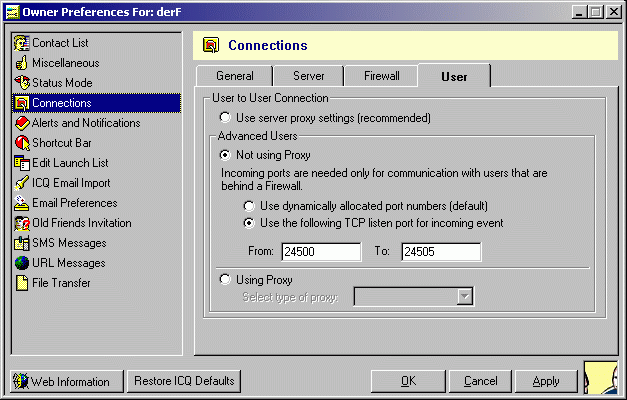Screen dimensions: 627x400
Task: Click the Edit Launch List icon
Action: [x=22, y=163]
